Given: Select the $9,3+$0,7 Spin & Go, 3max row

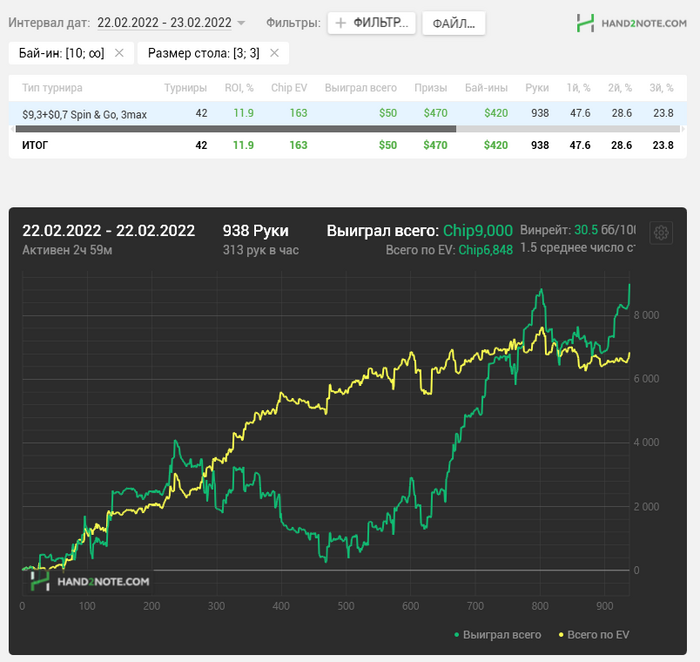Looking at the screenshot, I should coord(348,113).
